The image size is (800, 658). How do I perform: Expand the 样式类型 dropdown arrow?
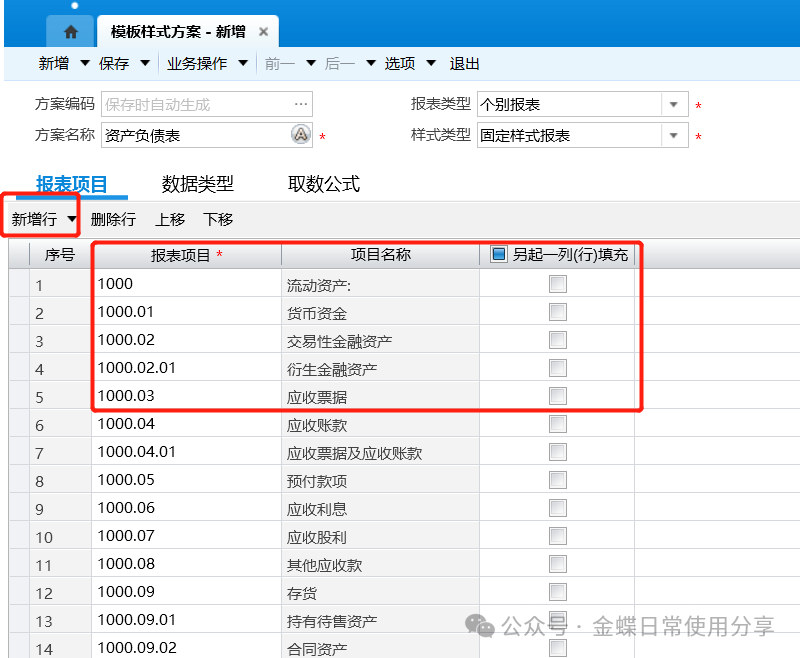point(674,136)
